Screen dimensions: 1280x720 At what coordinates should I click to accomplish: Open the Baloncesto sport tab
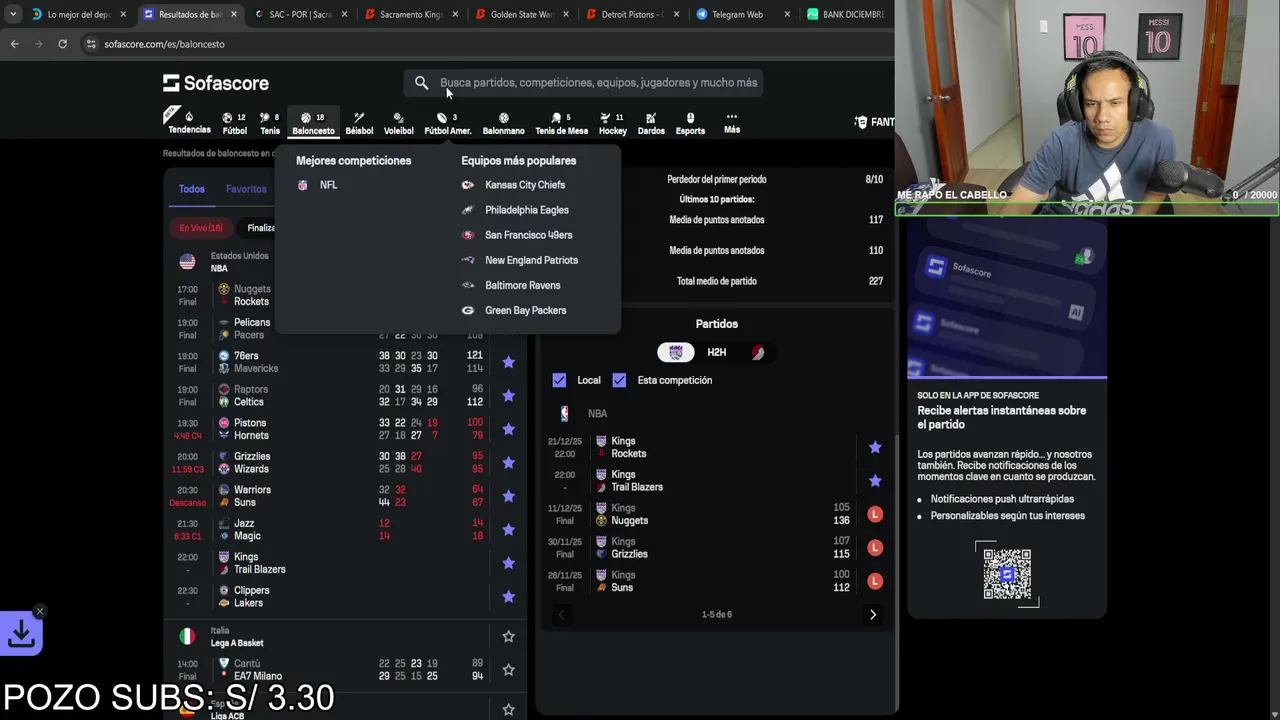tap(313, 123)
